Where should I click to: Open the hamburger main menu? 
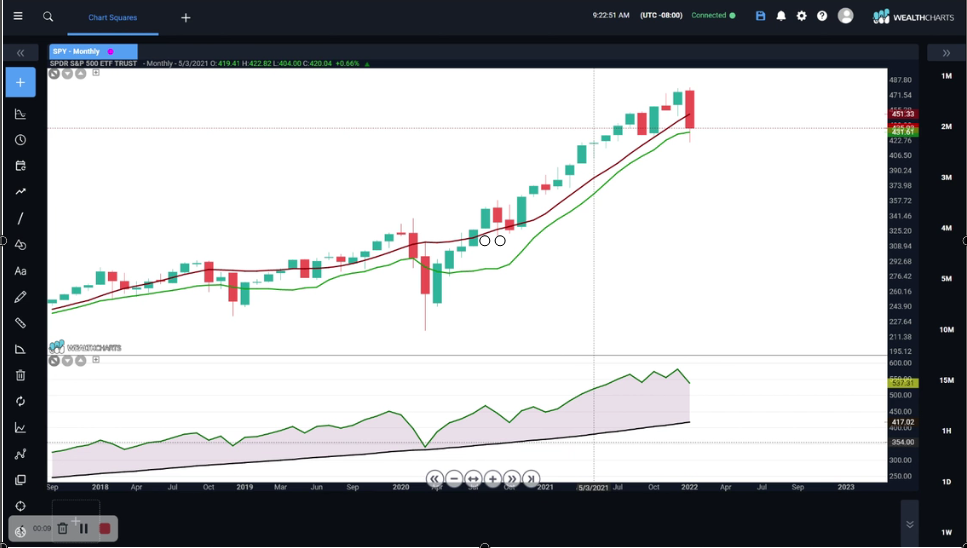pyautogui.click(x=18, y=17)
